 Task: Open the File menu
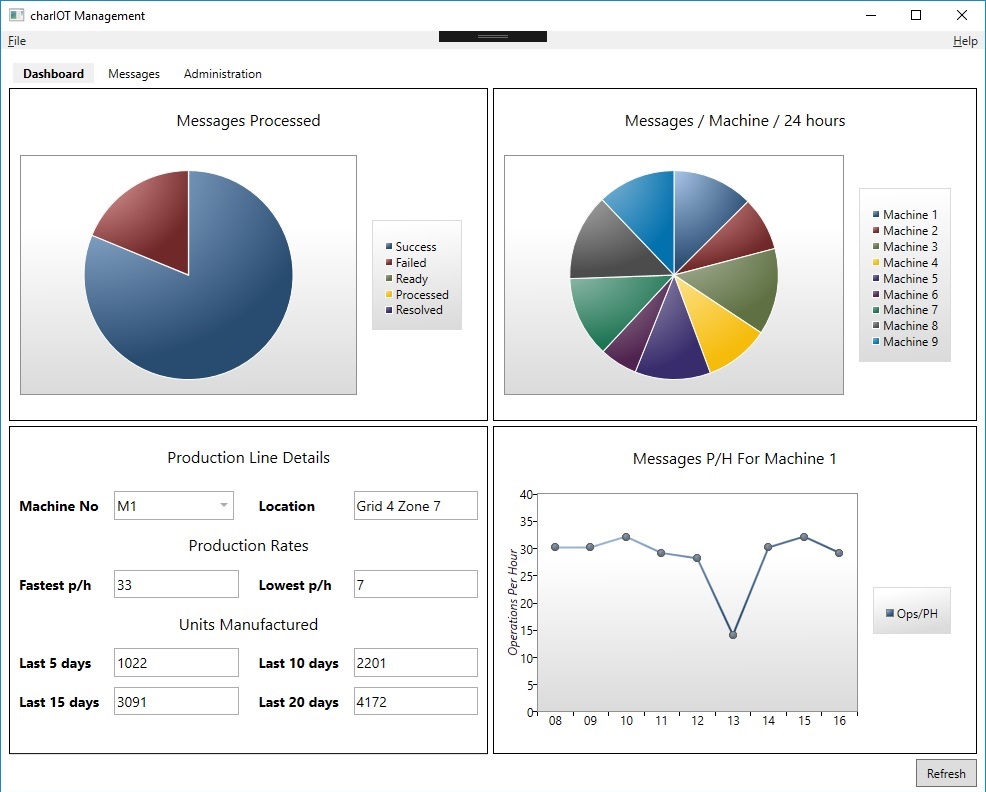(x=17, y=41)
